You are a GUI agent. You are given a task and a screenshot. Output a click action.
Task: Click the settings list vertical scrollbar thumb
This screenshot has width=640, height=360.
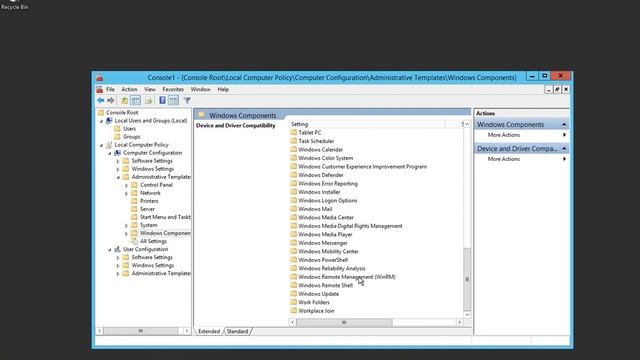click(467, 279)
